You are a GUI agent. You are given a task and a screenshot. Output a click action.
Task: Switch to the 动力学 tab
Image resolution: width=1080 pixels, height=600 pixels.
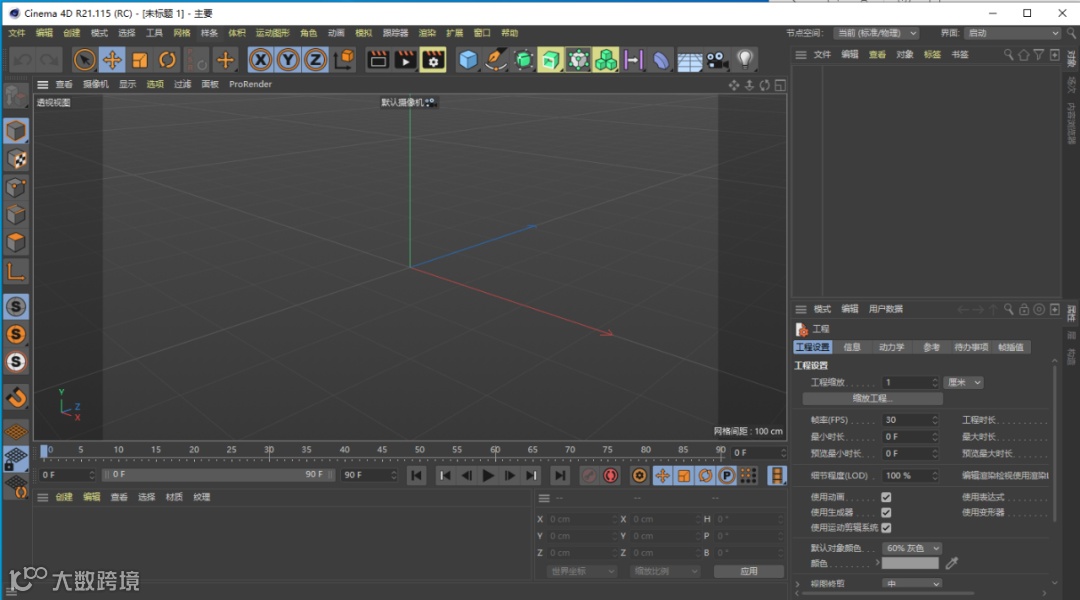click(x=891, y=347)
